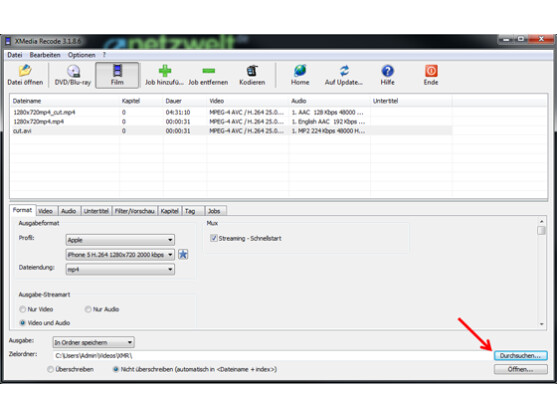This screenshot has width=557, height=418.
Task: Open the Optionen menu
Action: tap(82, 55)
